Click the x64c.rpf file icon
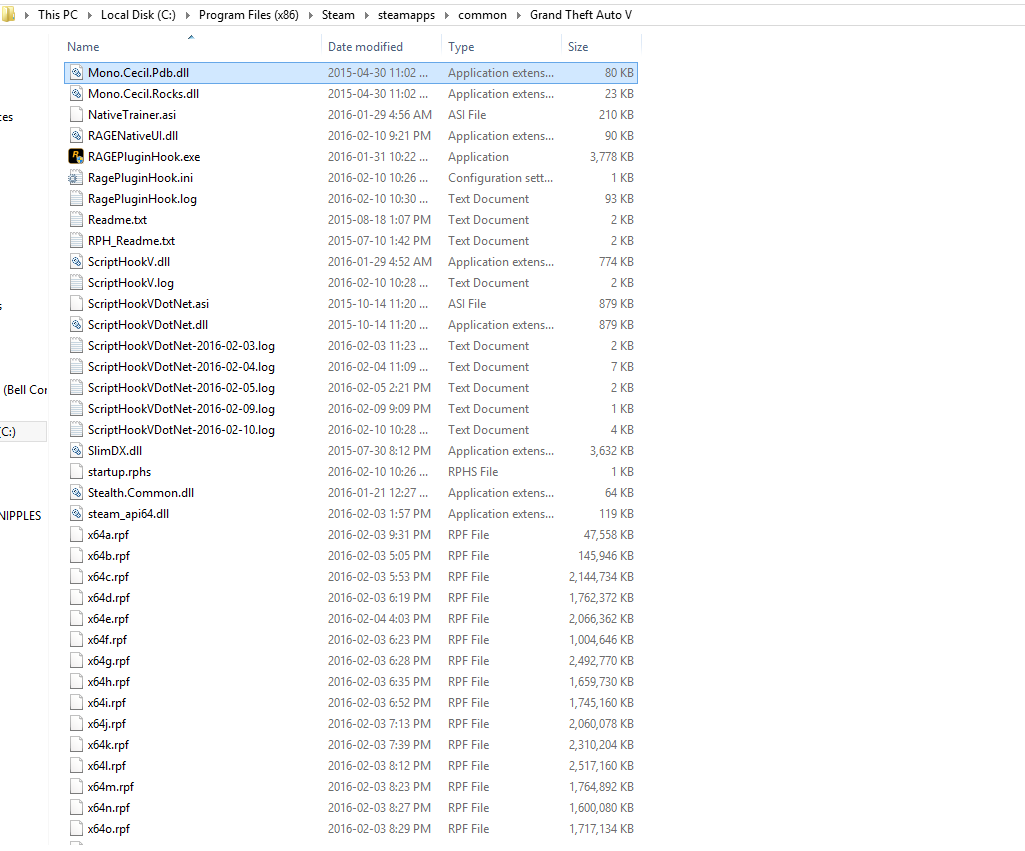This screenshot has width=1025, height=851. [76, 576]
